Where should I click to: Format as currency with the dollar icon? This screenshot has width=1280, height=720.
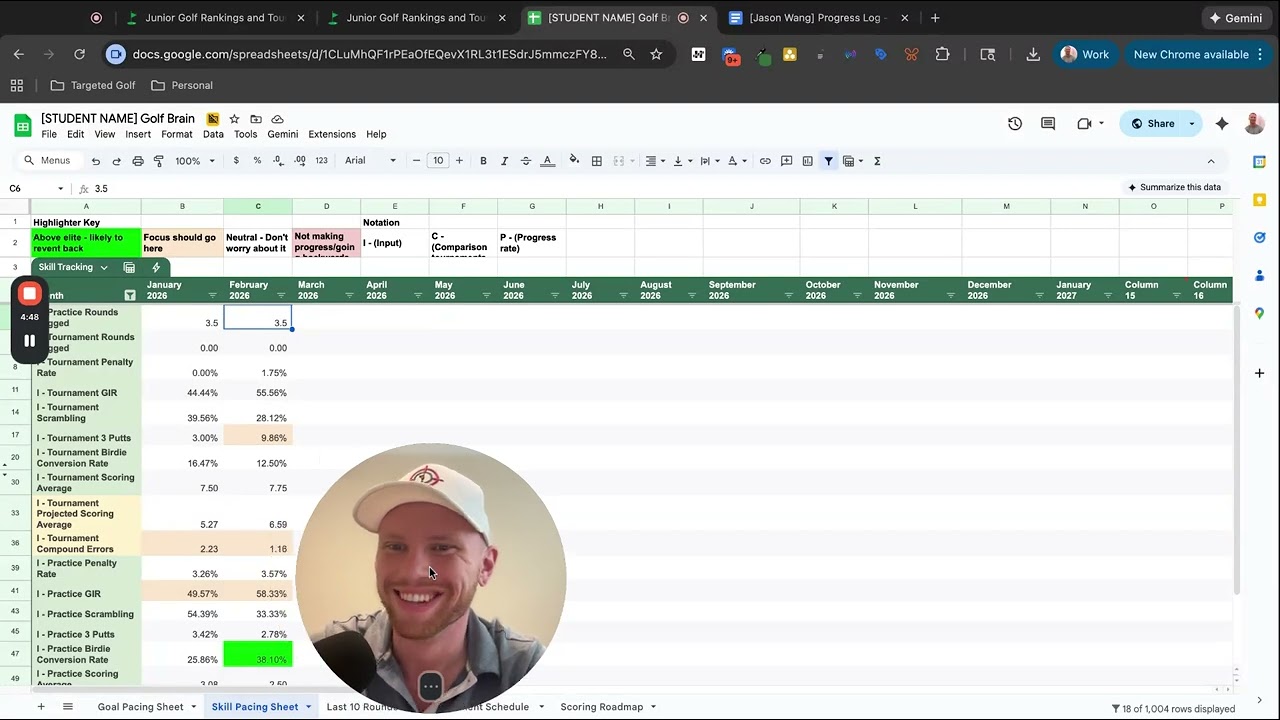coord(236,161)
